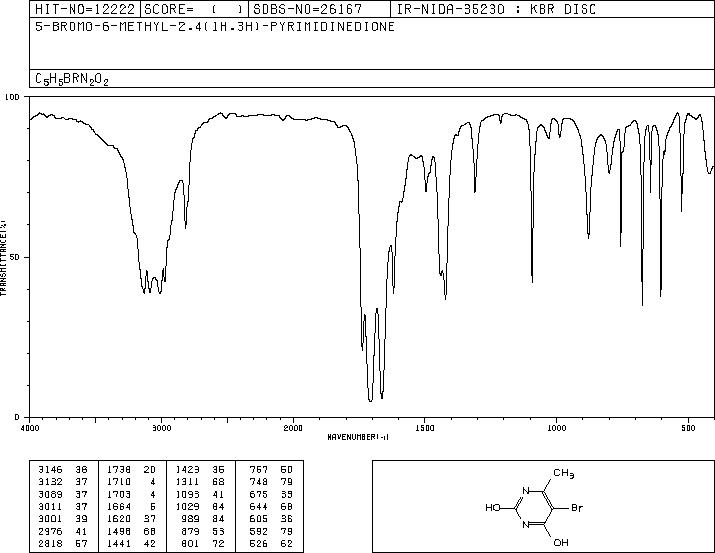Select peak table entry 1441
Image resolution: width=715 pixels, height=553 pixels.
point(131,543)
